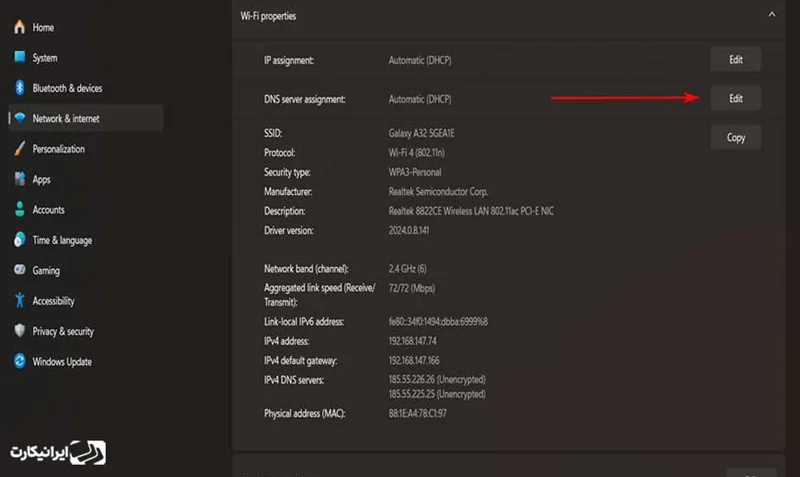Collapse the Wi-Fi properties section chevron
The height and width of the screenshot is (477, 800).
(x=770, y=16)
